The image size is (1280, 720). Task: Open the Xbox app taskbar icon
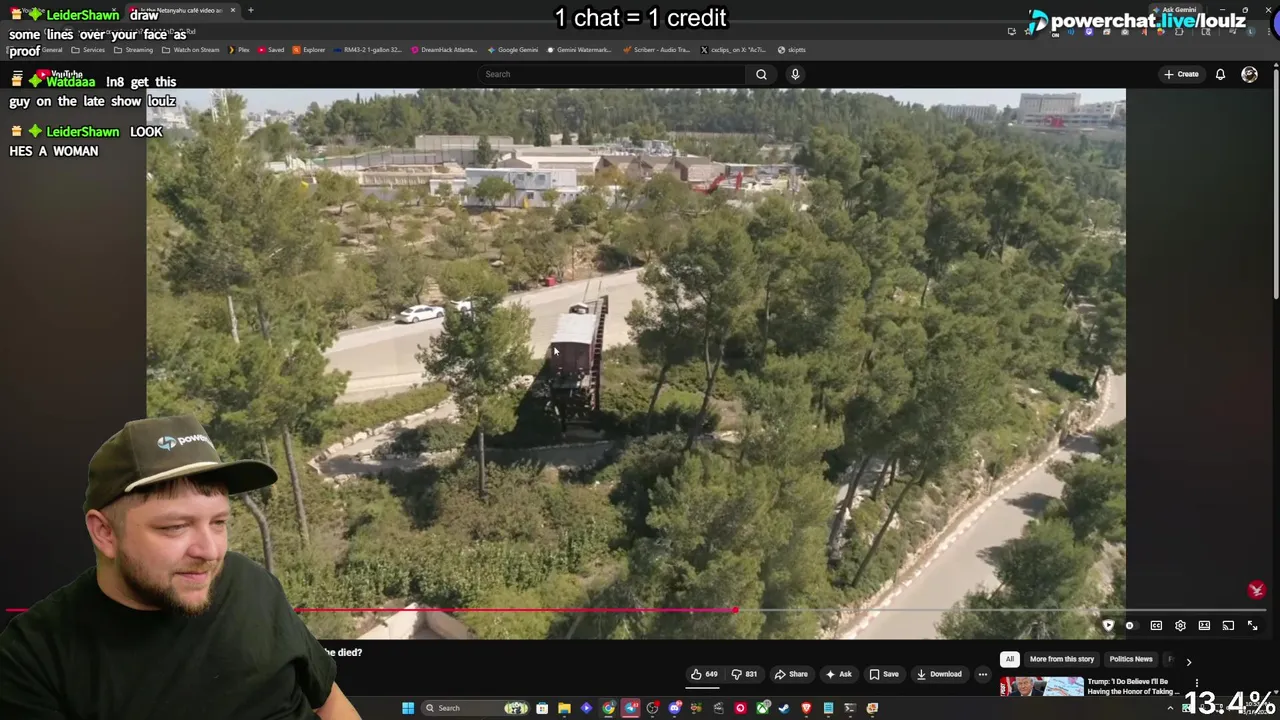[762, 708]
